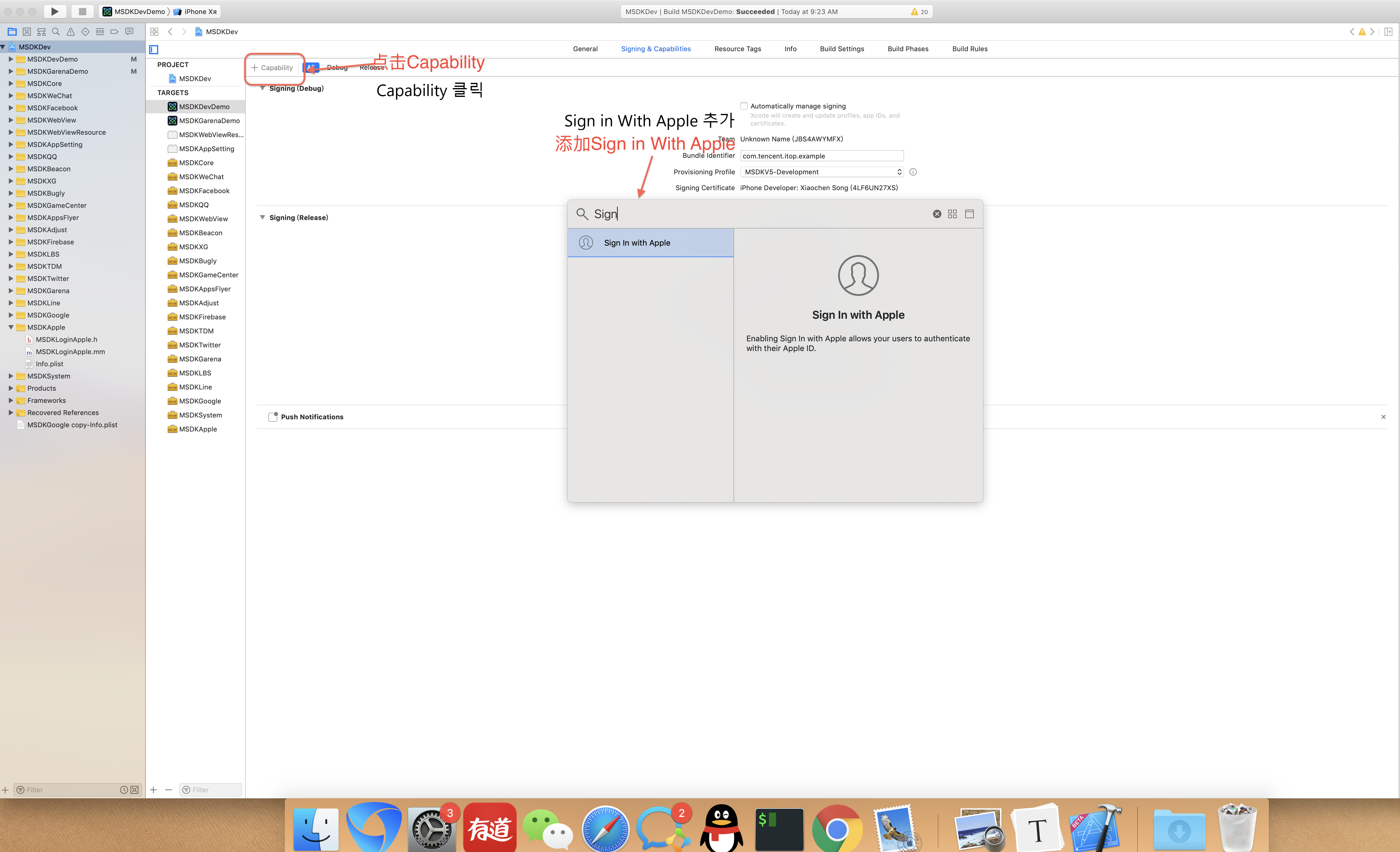Click the warning count indicator showing 20
1400x852 pixels.
[x=919, y=11]
